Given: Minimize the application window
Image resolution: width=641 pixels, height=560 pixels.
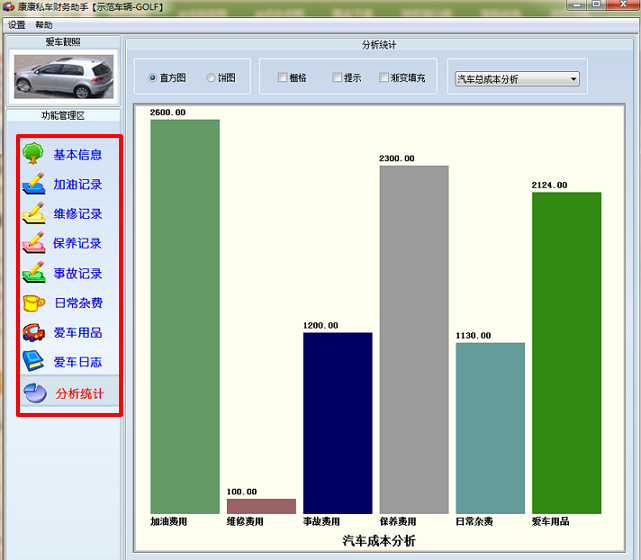Looking at the screenshot, I should 577,4.
